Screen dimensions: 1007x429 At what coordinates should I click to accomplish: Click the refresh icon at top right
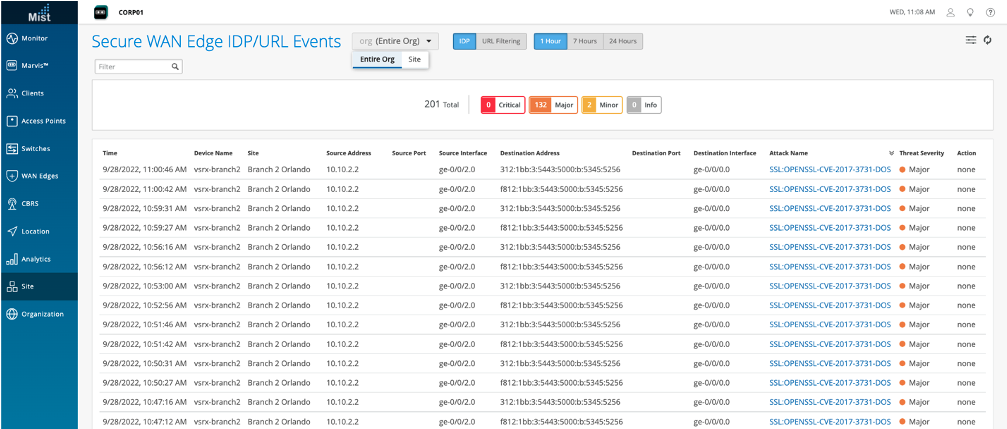[988, 40]
